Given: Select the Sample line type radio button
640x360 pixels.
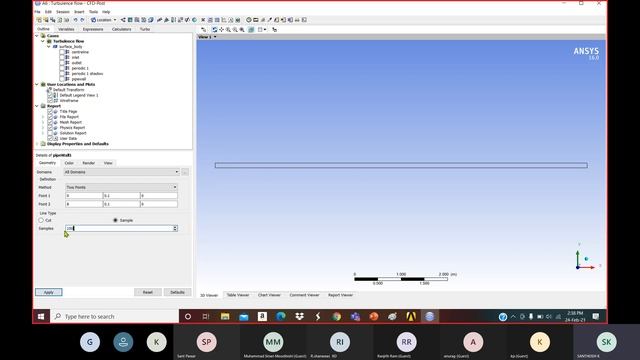Looking at the screenshot, I should (x=116, y=220).
